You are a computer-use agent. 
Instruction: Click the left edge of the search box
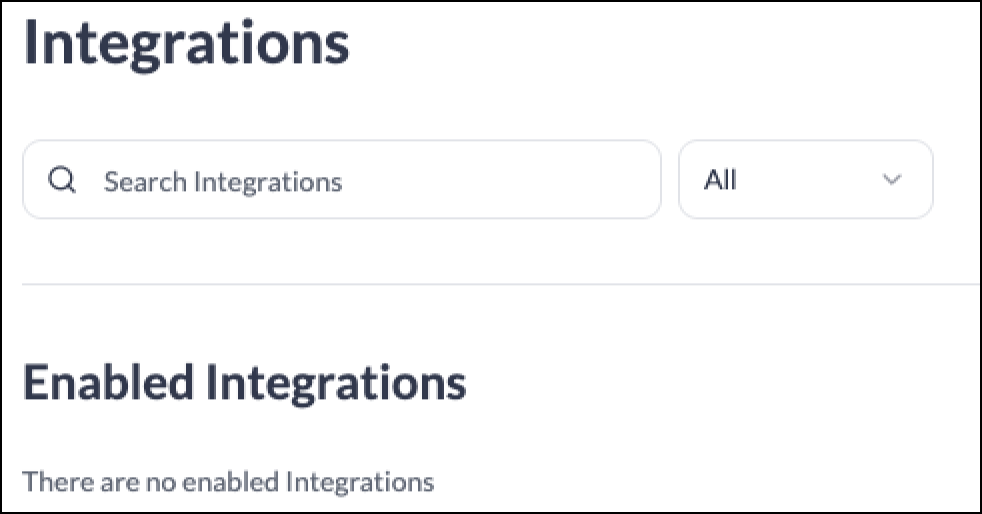(29, 180)
